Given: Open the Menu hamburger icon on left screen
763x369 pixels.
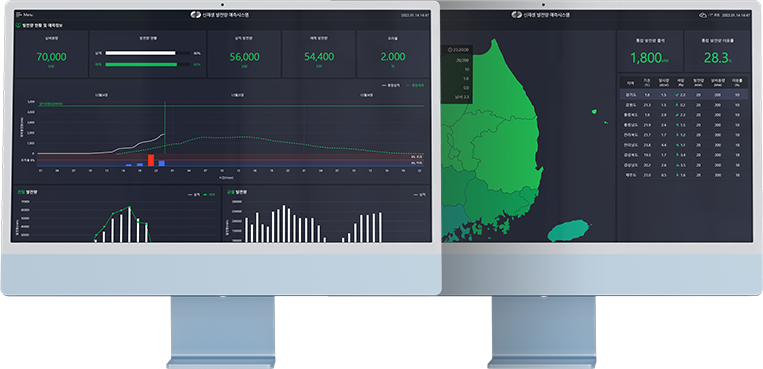Looking at the screenshot, I should pos(19,15).
